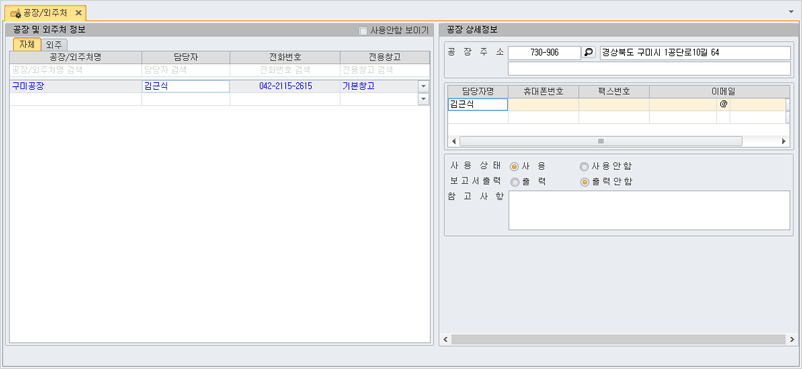
Task: Select the 구미공장 cell
Action: [75, 86]
